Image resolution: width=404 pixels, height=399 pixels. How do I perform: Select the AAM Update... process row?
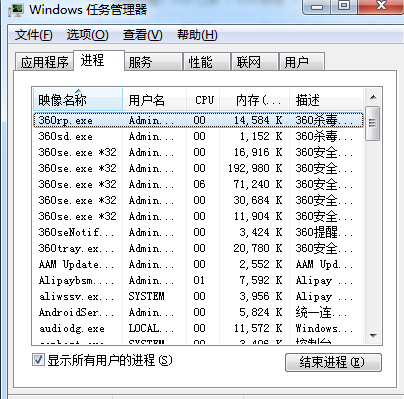198,264
